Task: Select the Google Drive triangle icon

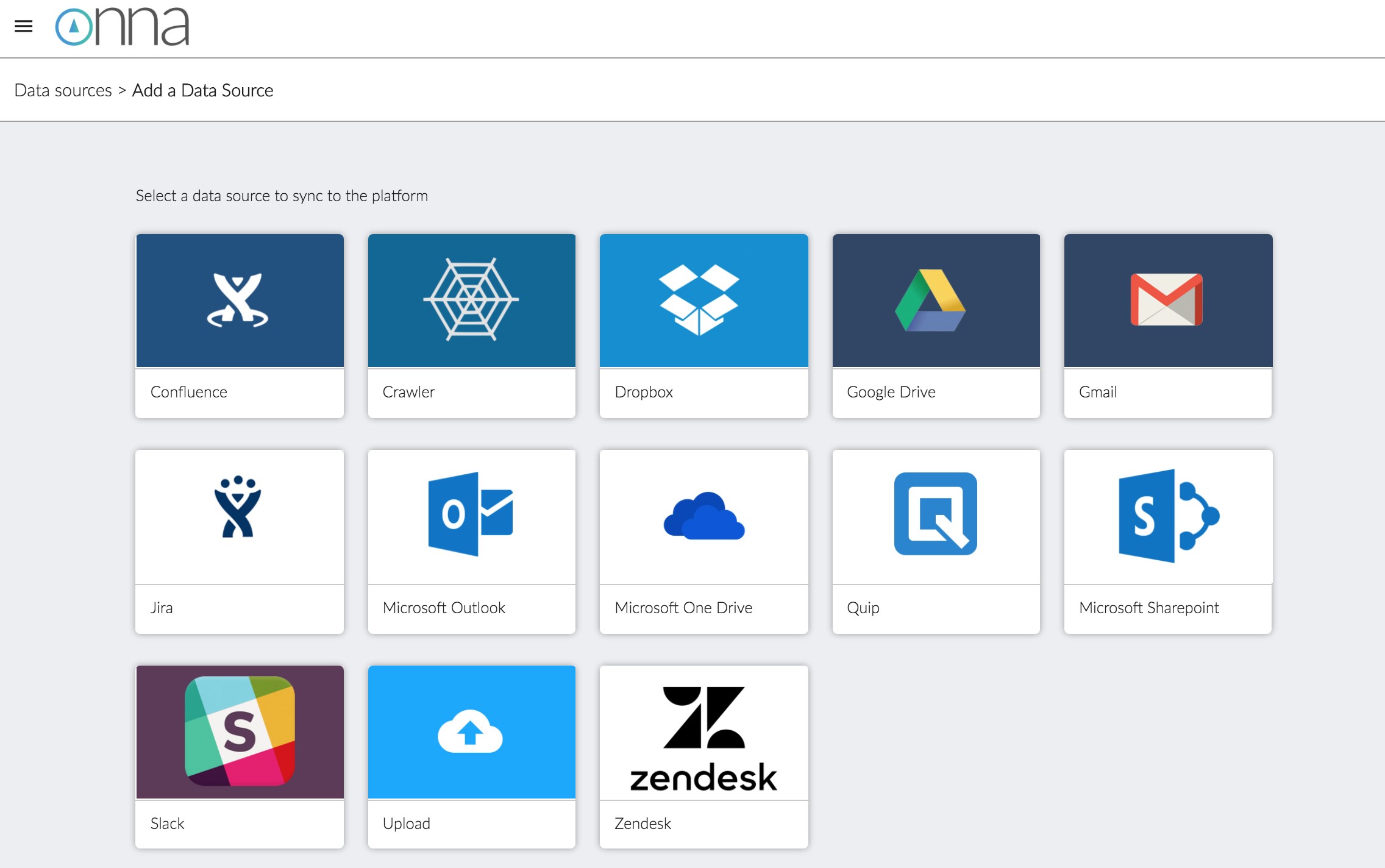Action: pos(930,301)
